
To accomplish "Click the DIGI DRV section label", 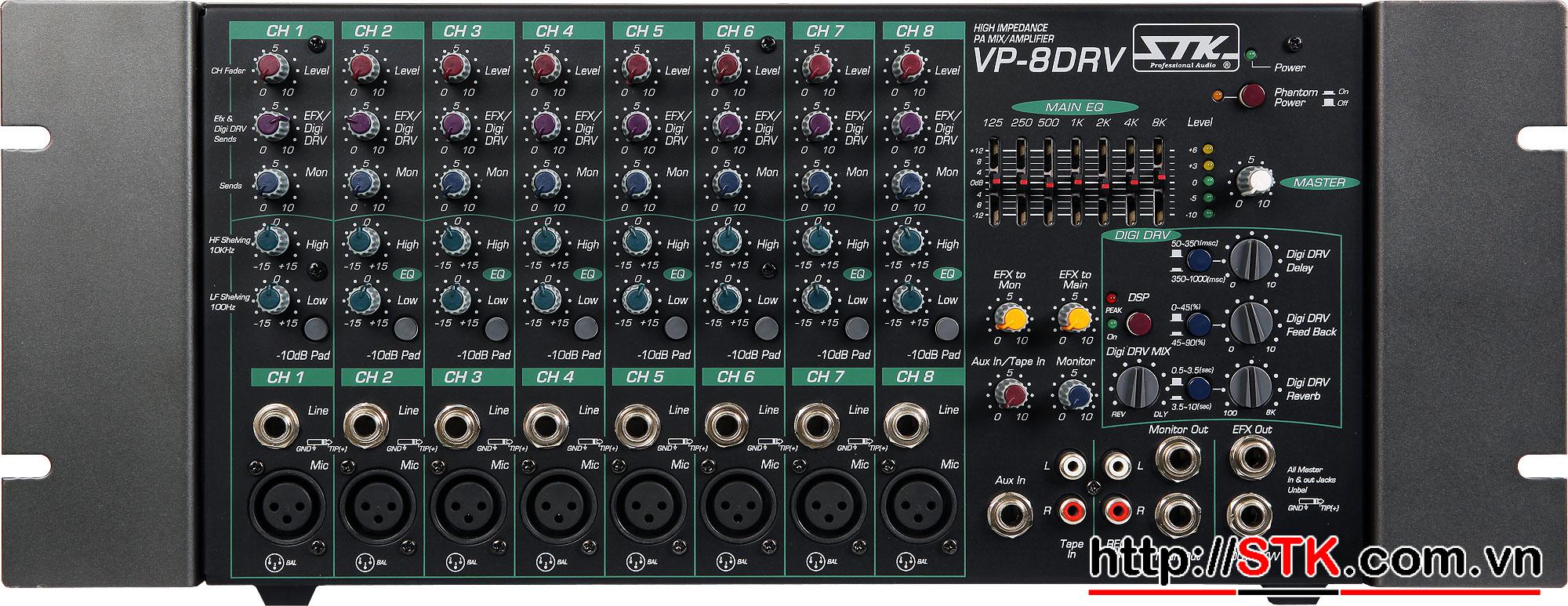I will click(1141, 234).
